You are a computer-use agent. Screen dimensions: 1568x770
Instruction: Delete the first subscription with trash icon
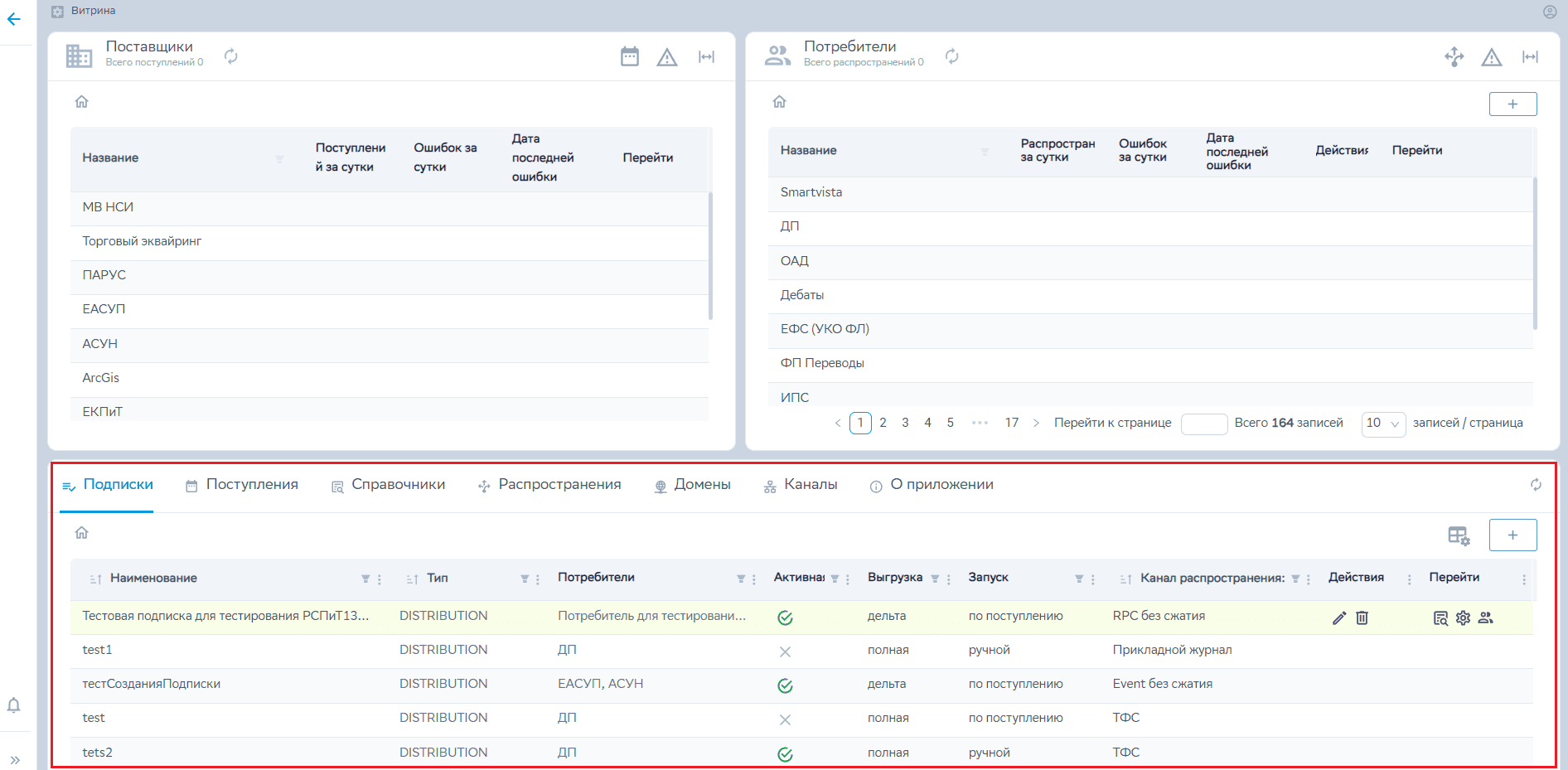coord(1362,617)
